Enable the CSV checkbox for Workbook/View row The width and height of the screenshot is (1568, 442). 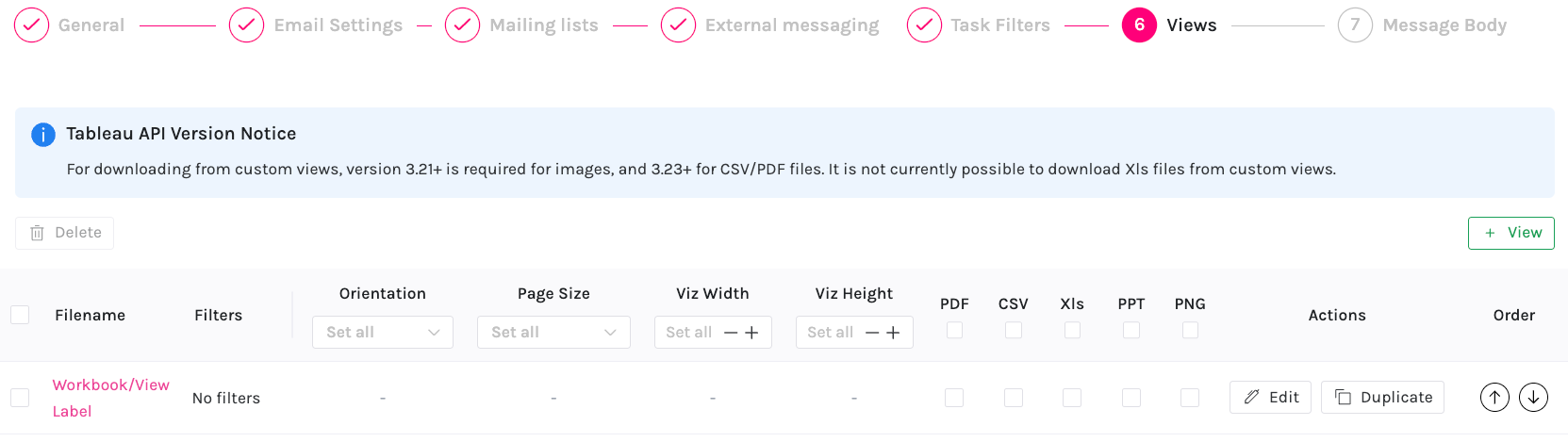1014,398
